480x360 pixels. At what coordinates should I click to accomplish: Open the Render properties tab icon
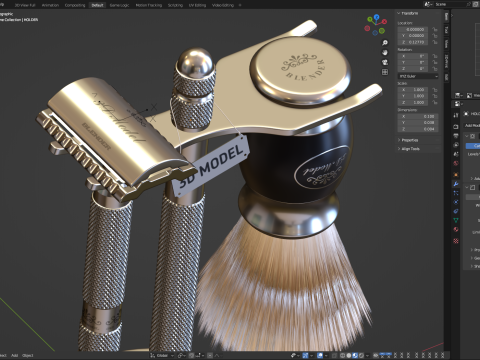coord(456,127)
